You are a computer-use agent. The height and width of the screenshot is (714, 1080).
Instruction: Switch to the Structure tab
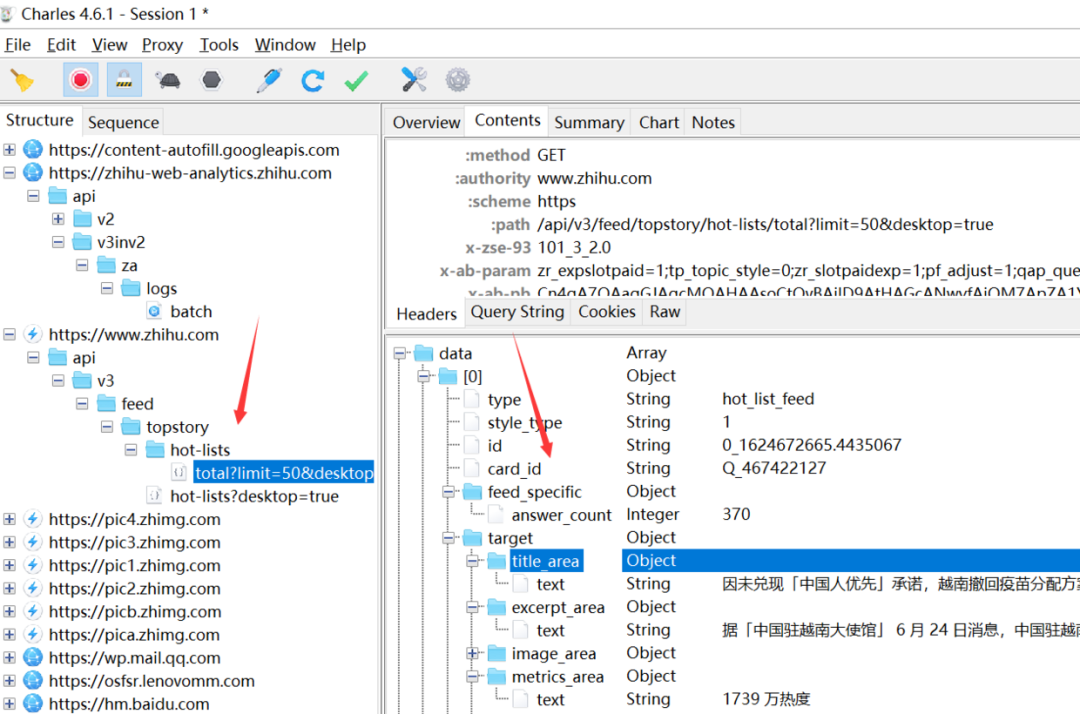[x=40, y=120]
